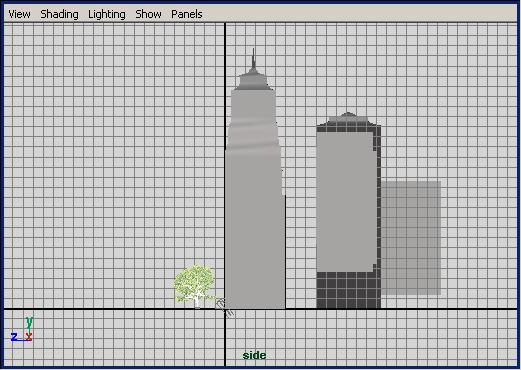The height and width of the screenshot is (370, 521).
Task: Open the Lighting menu
Action: pos(107,14)
